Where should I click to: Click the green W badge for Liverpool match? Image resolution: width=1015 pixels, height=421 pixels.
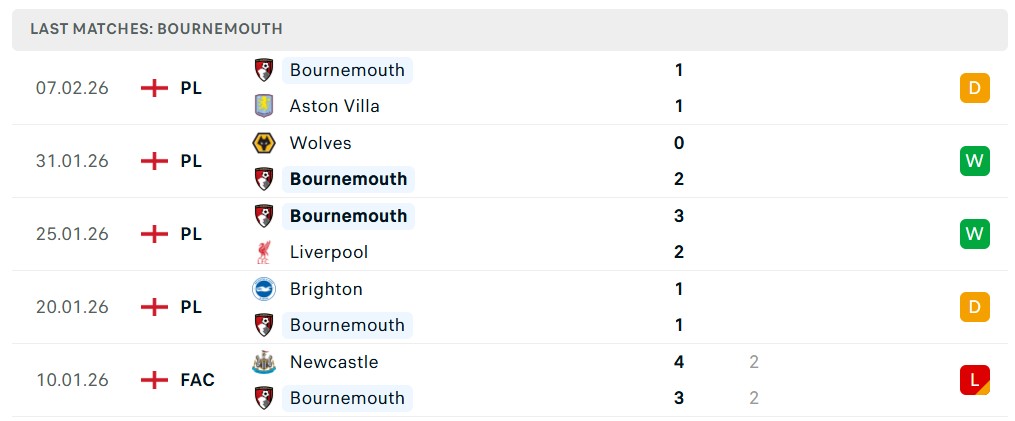pyautogui.click(x=974, y=234)
